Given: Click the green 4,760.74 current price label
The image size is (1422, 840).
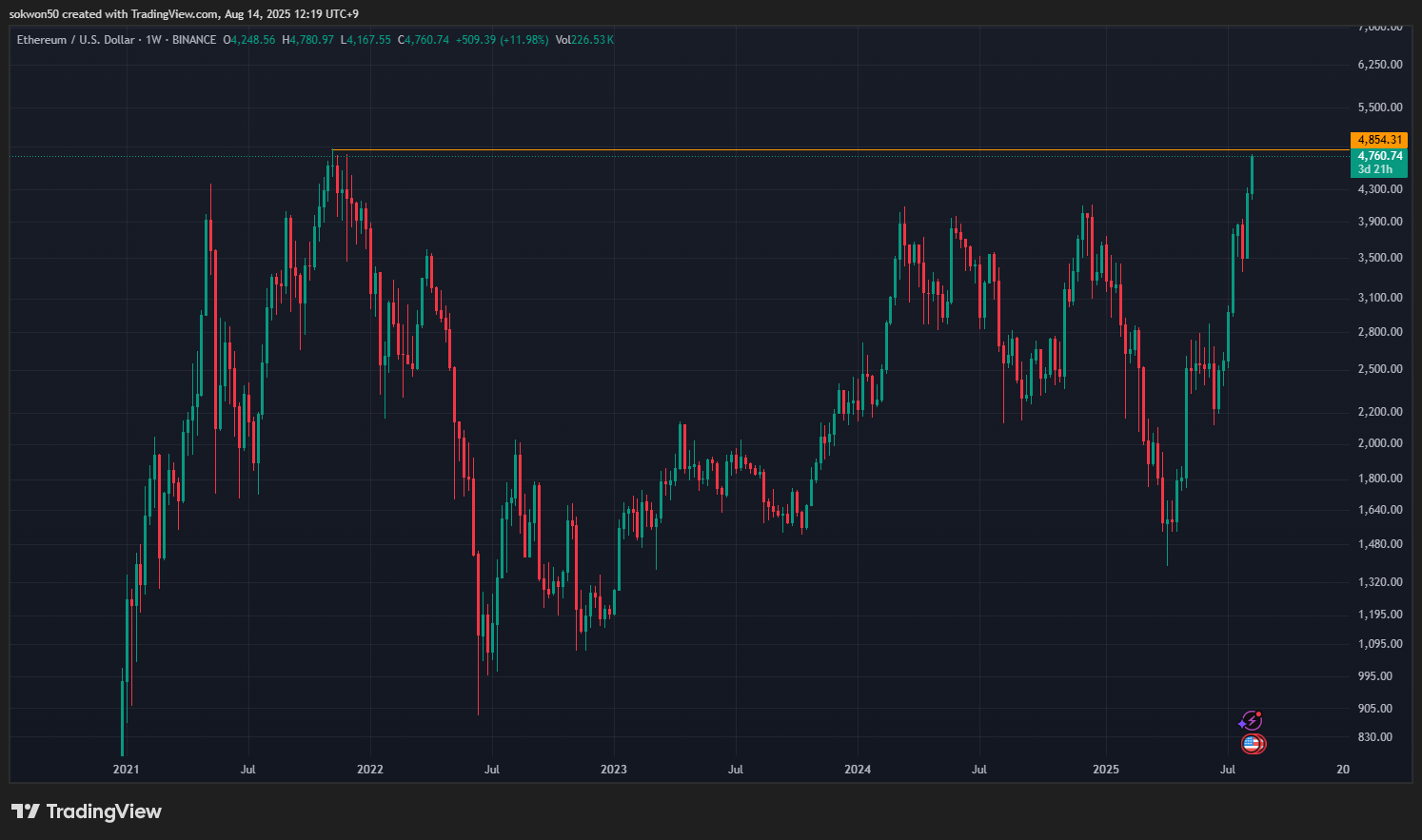Looking at the screenshot, I should (1378, 155).
